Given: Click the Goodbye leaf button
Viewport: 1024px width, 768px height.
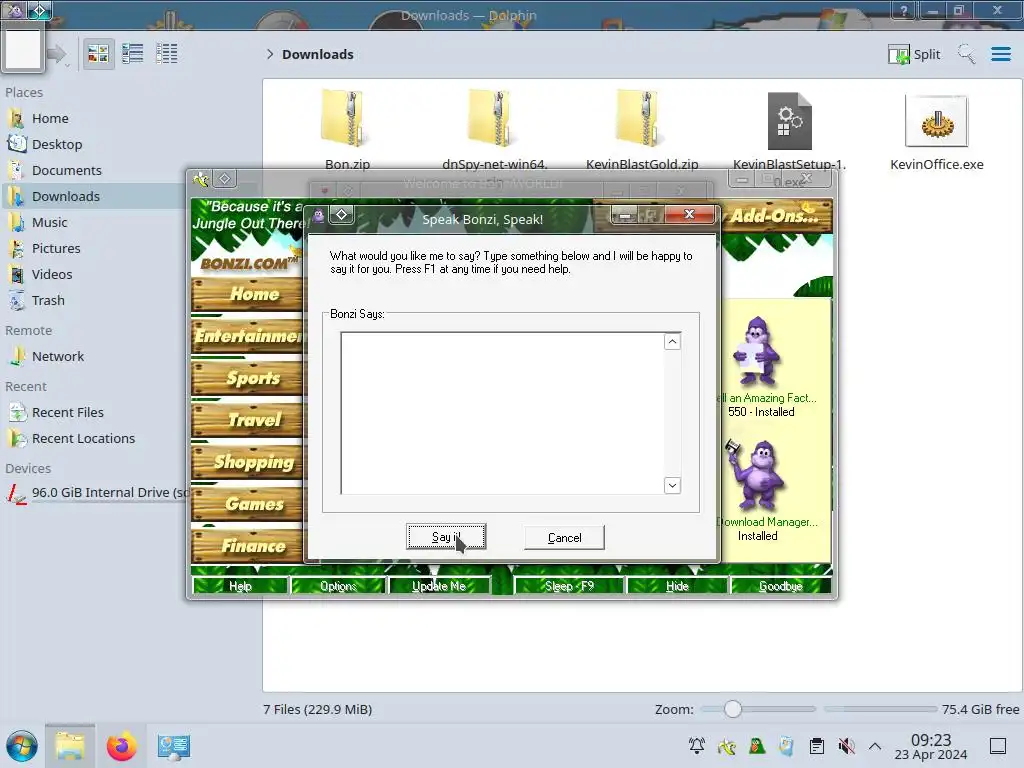Looking at the screenshot, I should tap(780, 586).
